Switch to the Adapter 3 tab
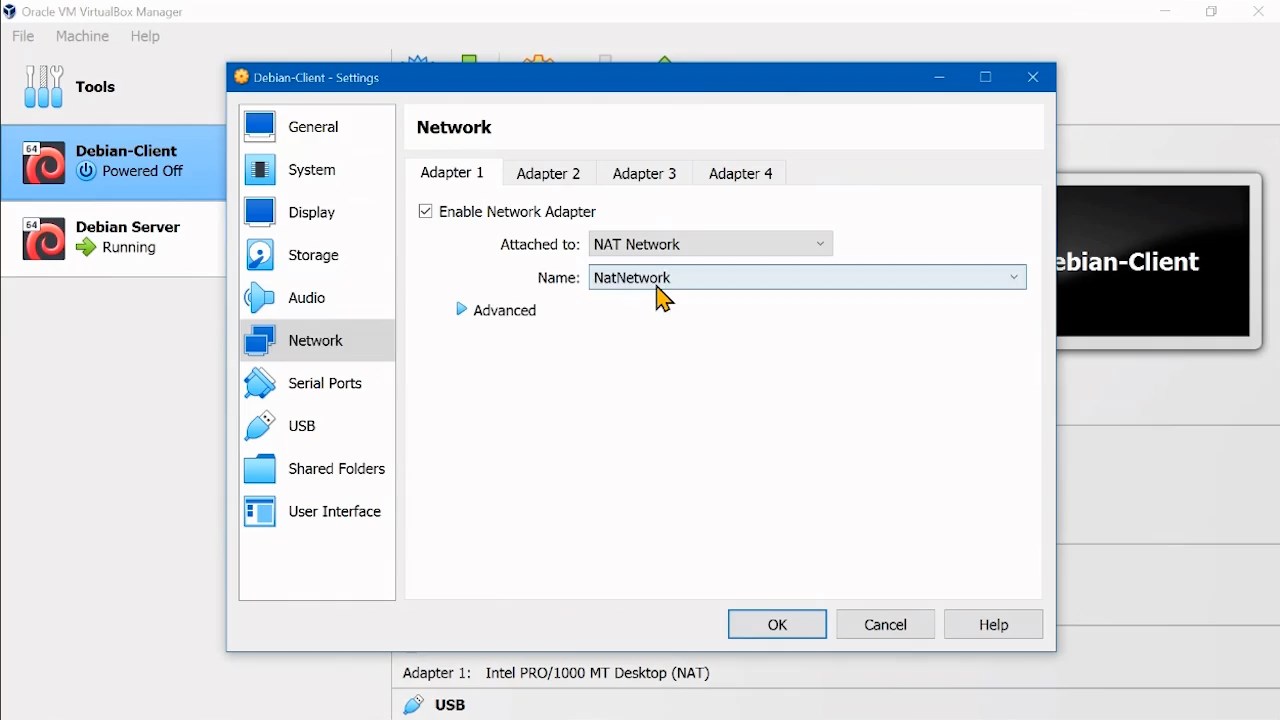Screen dimensions: 1280x720 644,173
